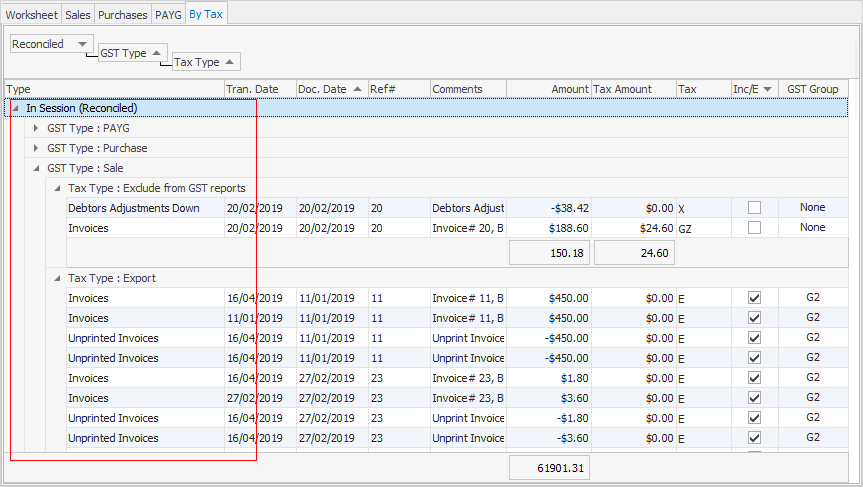Tick Inc/E checkbox for Invoice# 20 row
The width and height of the screenshot is (863, 487).
click(x=754, y=228)
